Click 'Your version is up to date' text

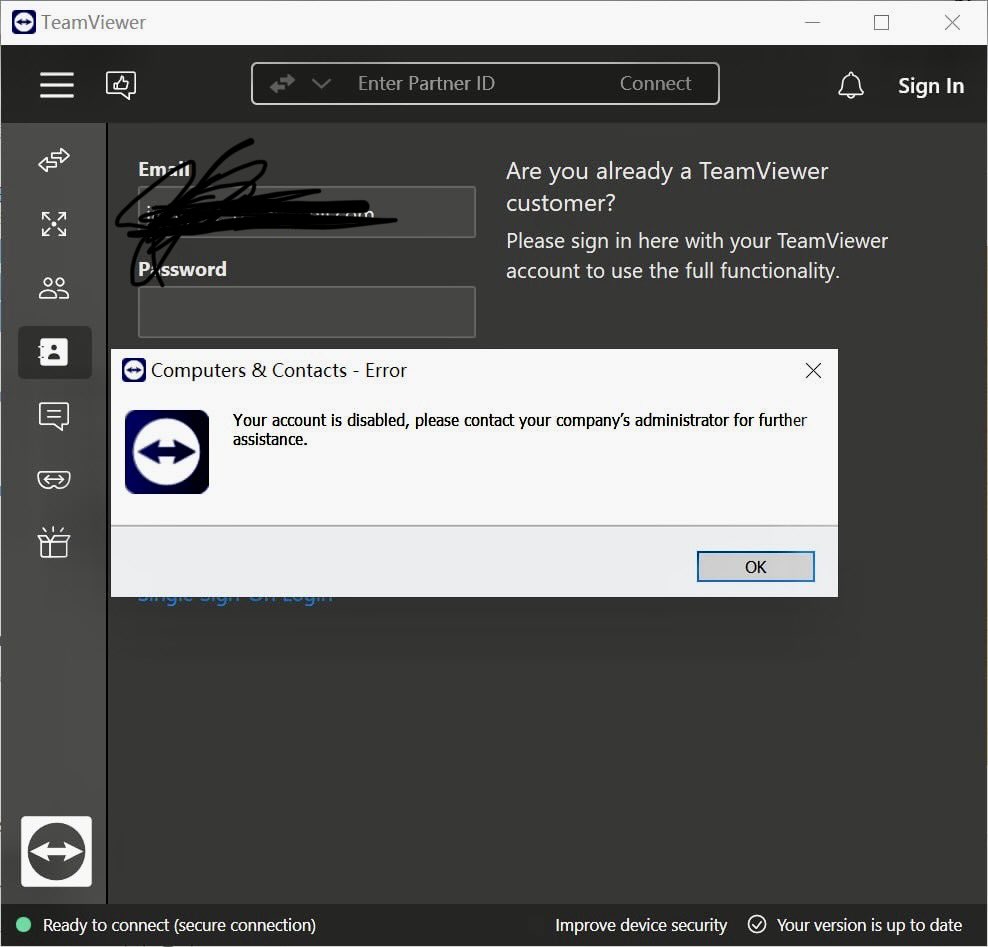[869, 925]
